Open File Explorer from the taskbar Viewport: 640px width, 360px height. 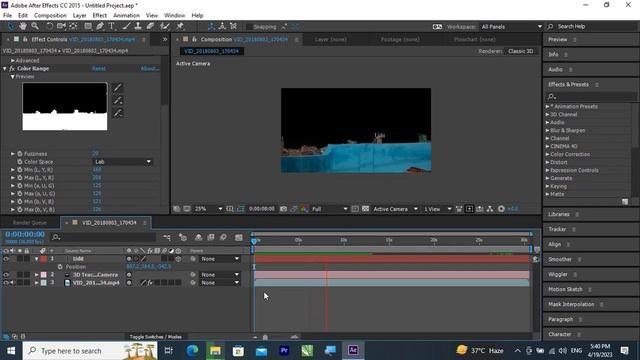216,350
